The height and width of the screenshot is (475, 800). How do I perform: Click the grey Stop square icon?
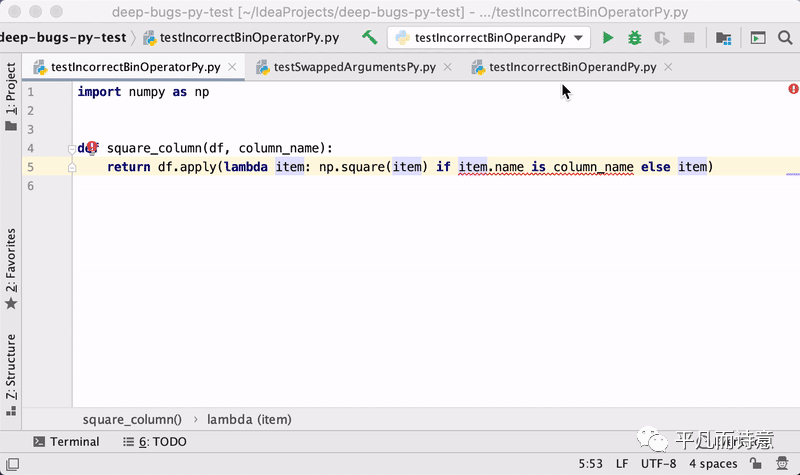(689, 38)
